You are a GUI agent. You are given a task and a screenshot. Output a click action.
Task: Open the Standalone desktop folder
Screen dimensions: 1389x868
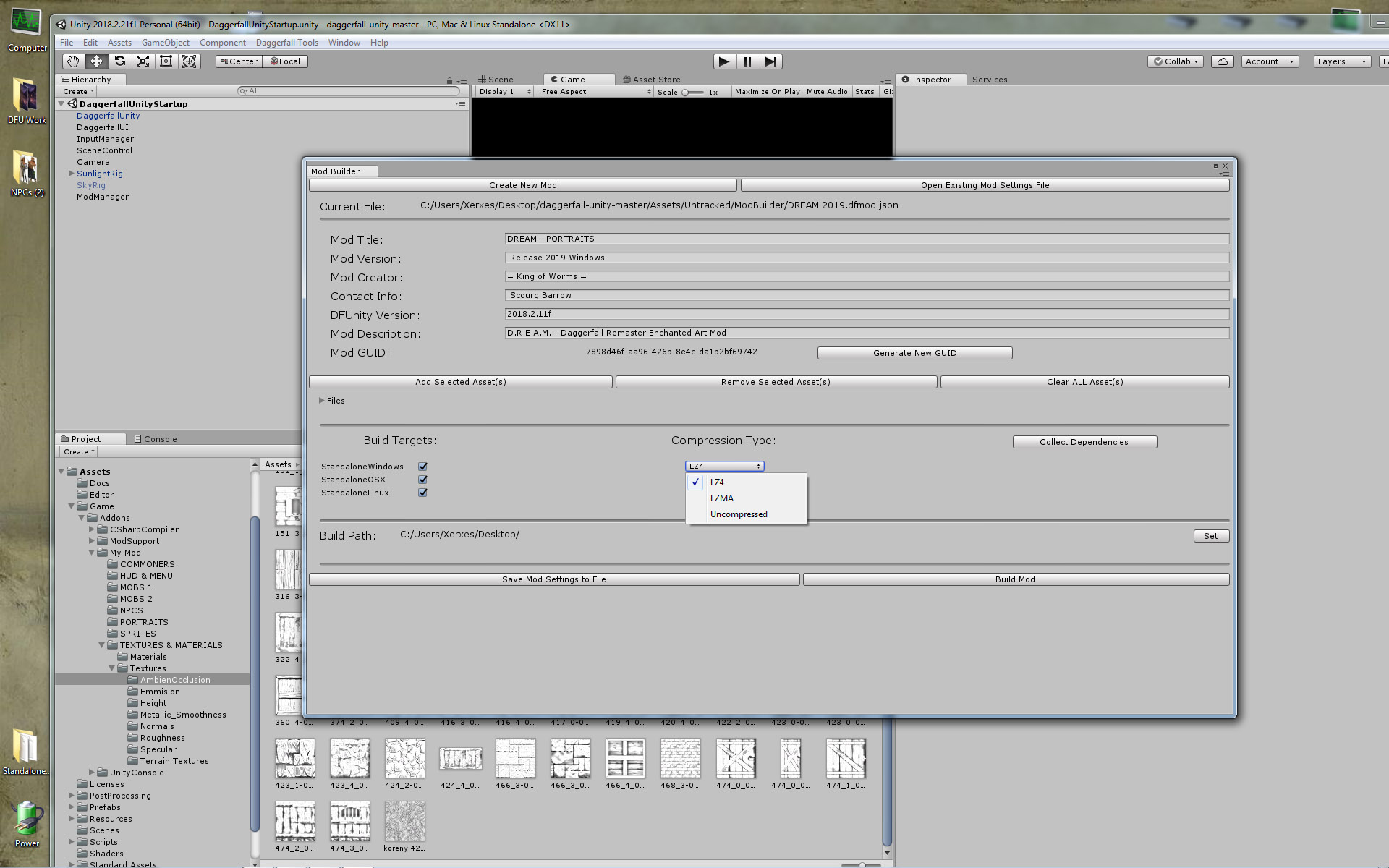26,752
